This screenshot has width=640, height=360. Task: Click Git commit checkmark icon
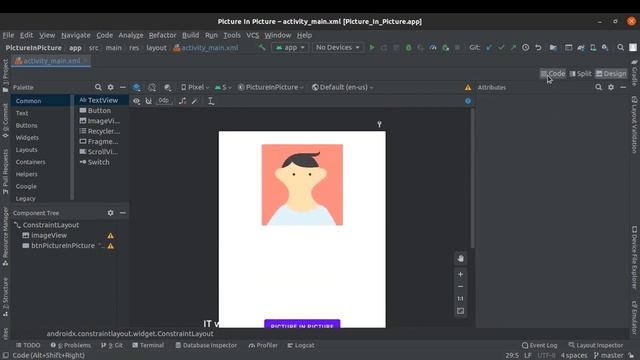[501, 48]
